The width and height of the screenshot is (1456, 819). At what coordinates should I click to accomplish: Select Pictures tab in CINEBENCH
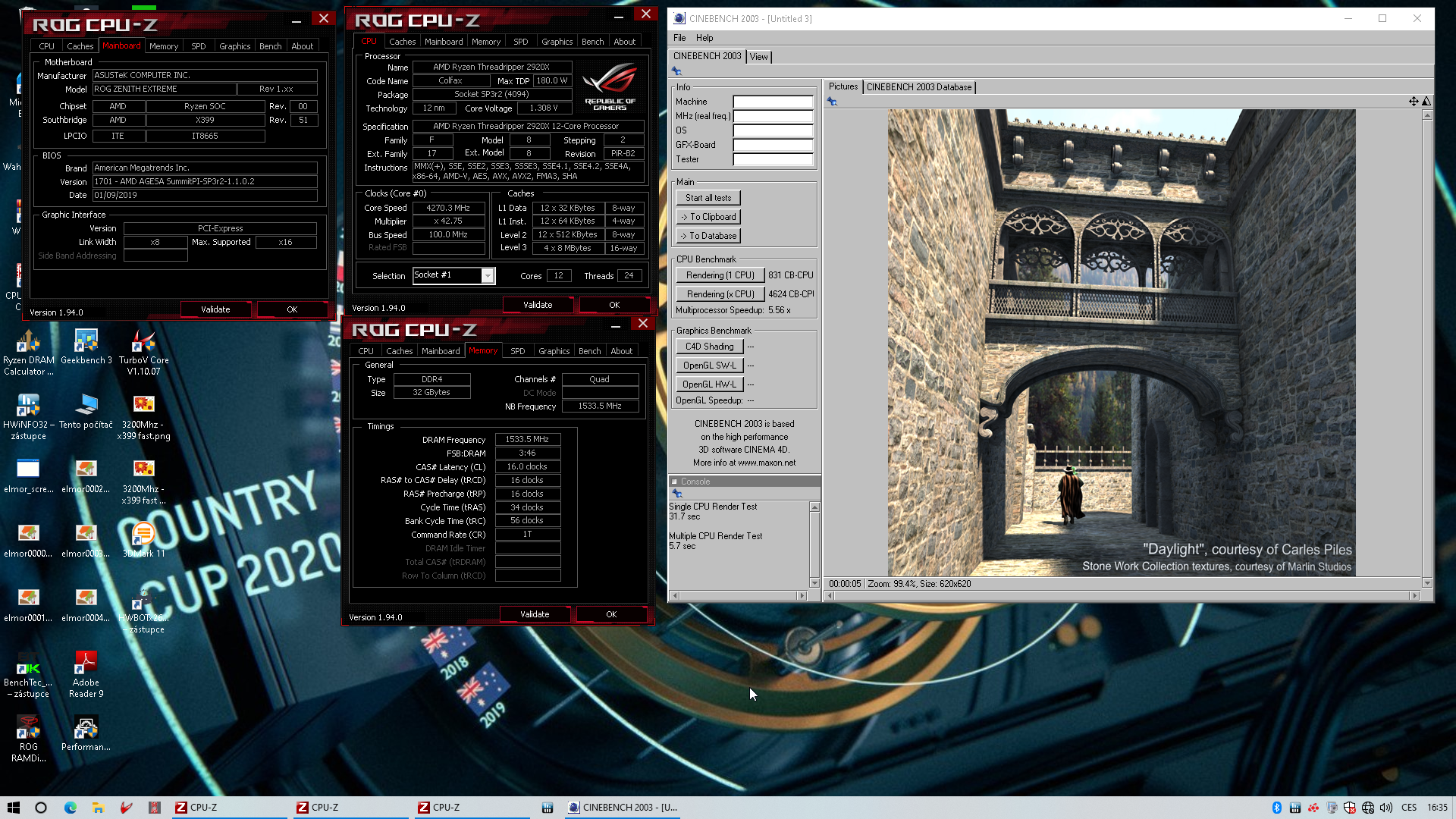click(x=843, y=86)
